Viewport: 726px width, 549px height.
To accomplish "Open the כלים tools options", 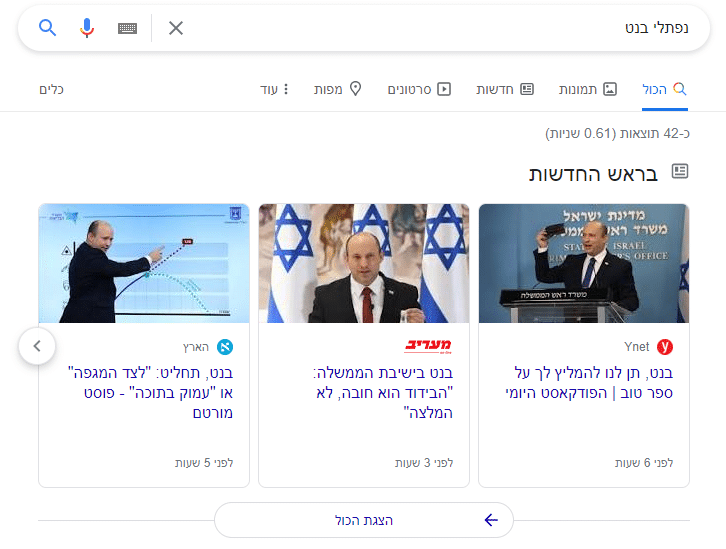I will (x=52, y=89).
